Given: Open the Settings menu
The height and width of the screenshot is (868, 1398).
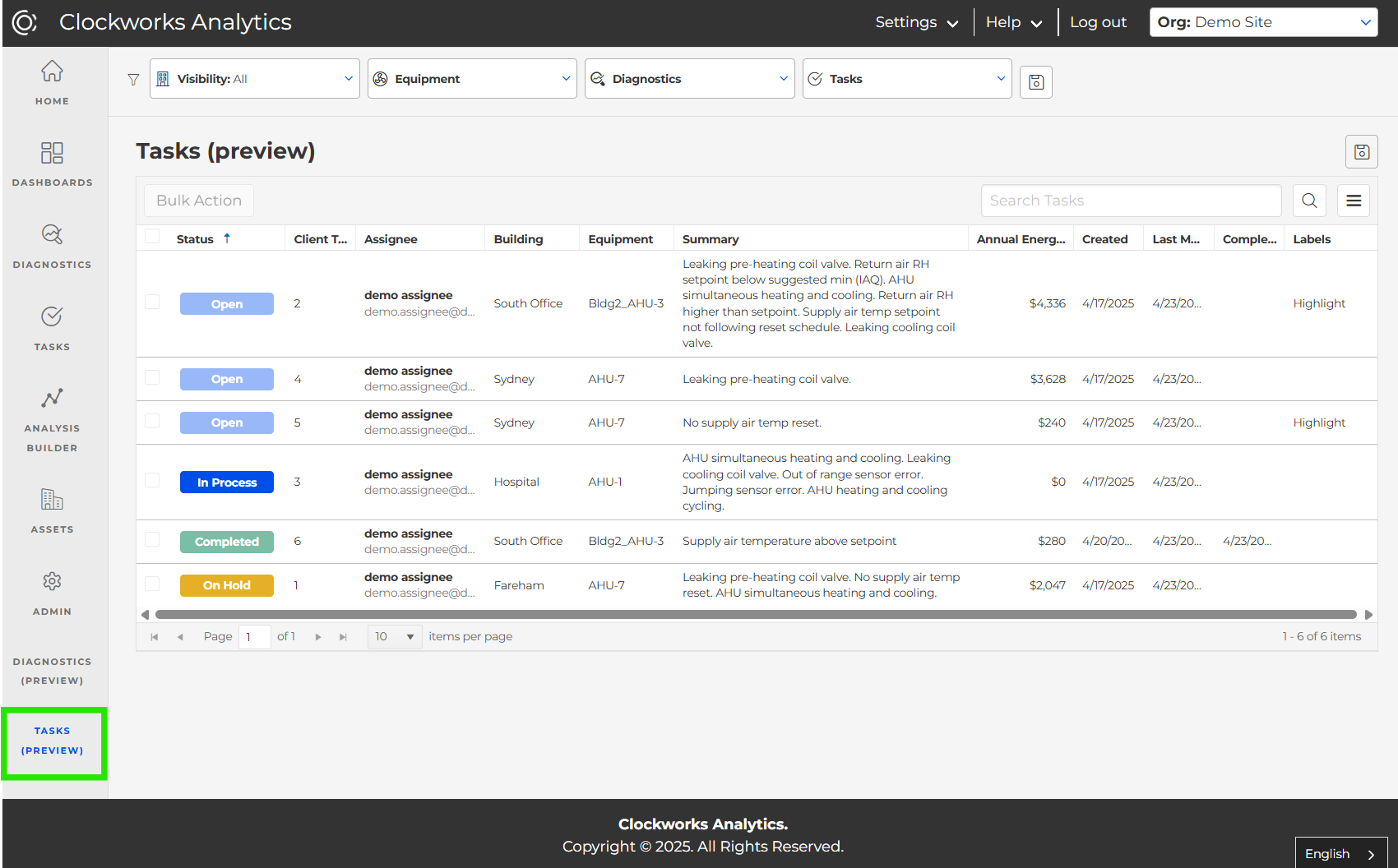Looking at the screenshot, I should (916, 22).
